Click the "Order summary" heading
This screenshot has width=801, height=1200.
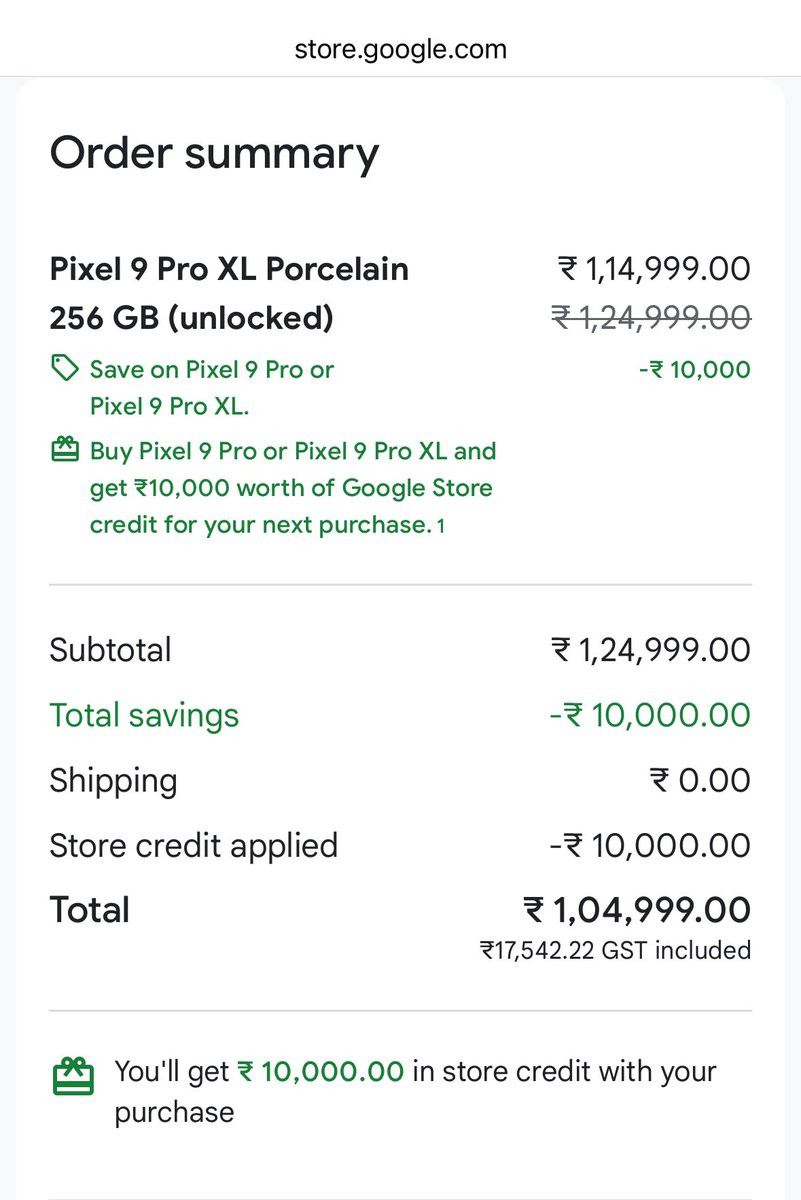214,153
